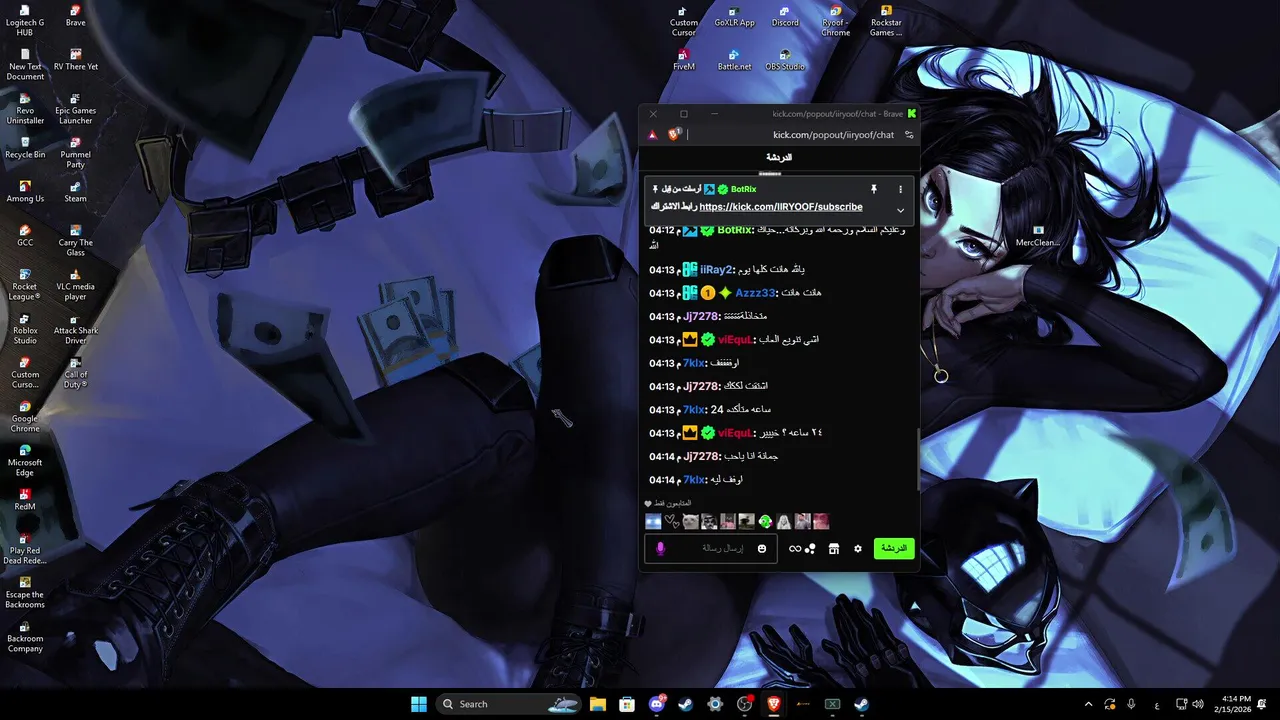The height and width of the screenshot is (720, 1280).
Task: Open Among Us desktop icon
Action: click(x=24, y=191)
